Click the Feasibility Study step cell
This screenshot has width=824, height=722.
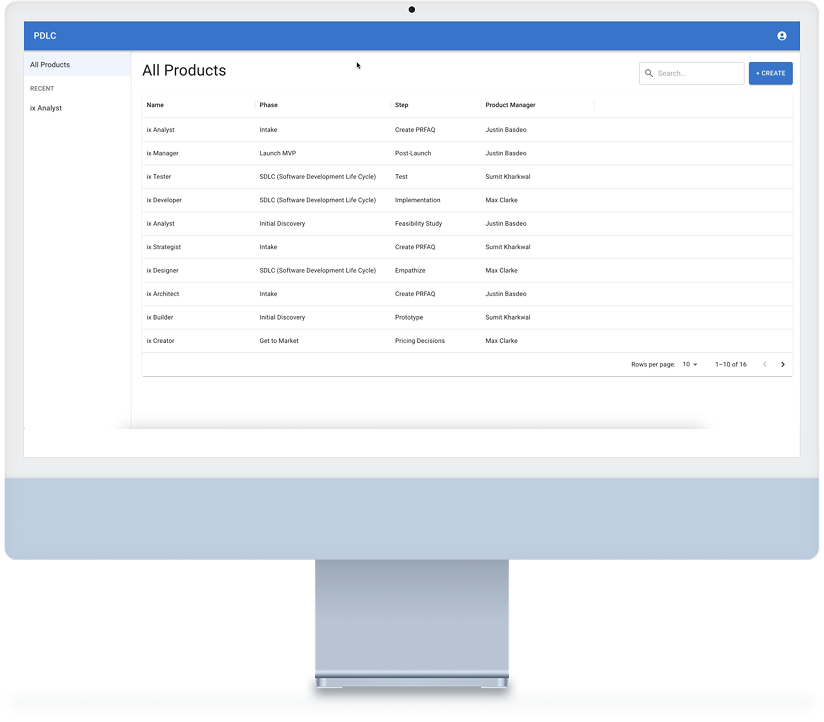[x=418, y=223]
